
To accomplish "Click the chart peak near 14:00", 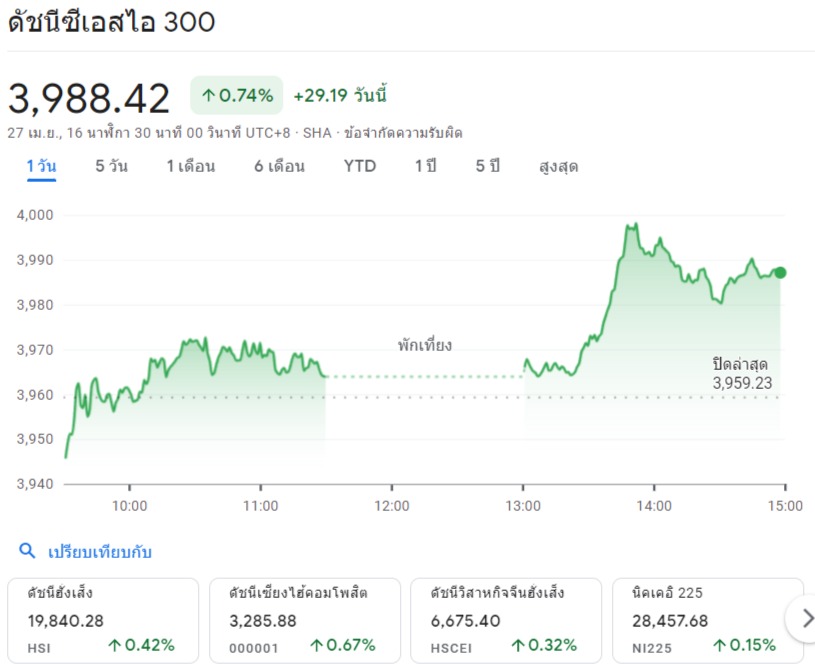I will point(632,226).
